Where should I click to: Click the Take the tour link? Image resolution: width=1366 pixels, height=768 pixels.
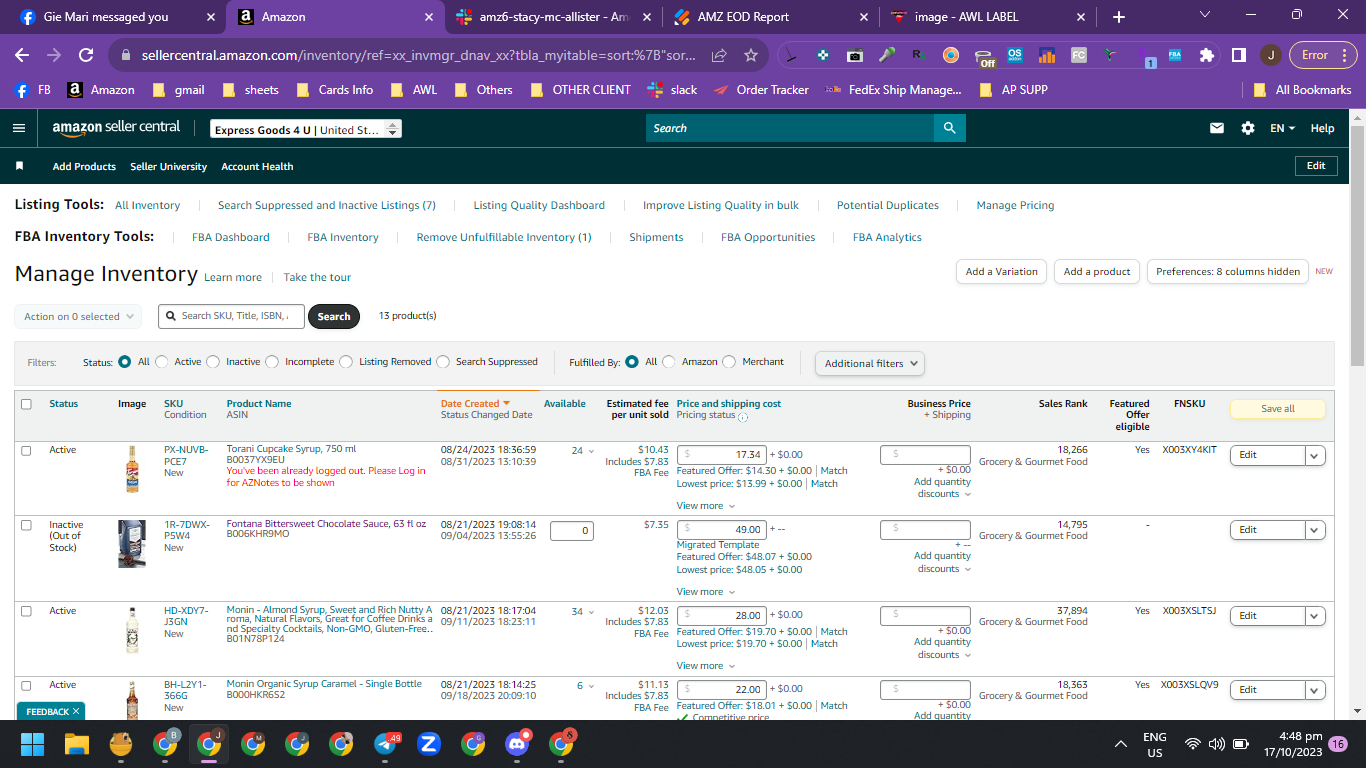pyautogui.click(x=317, y=277)
